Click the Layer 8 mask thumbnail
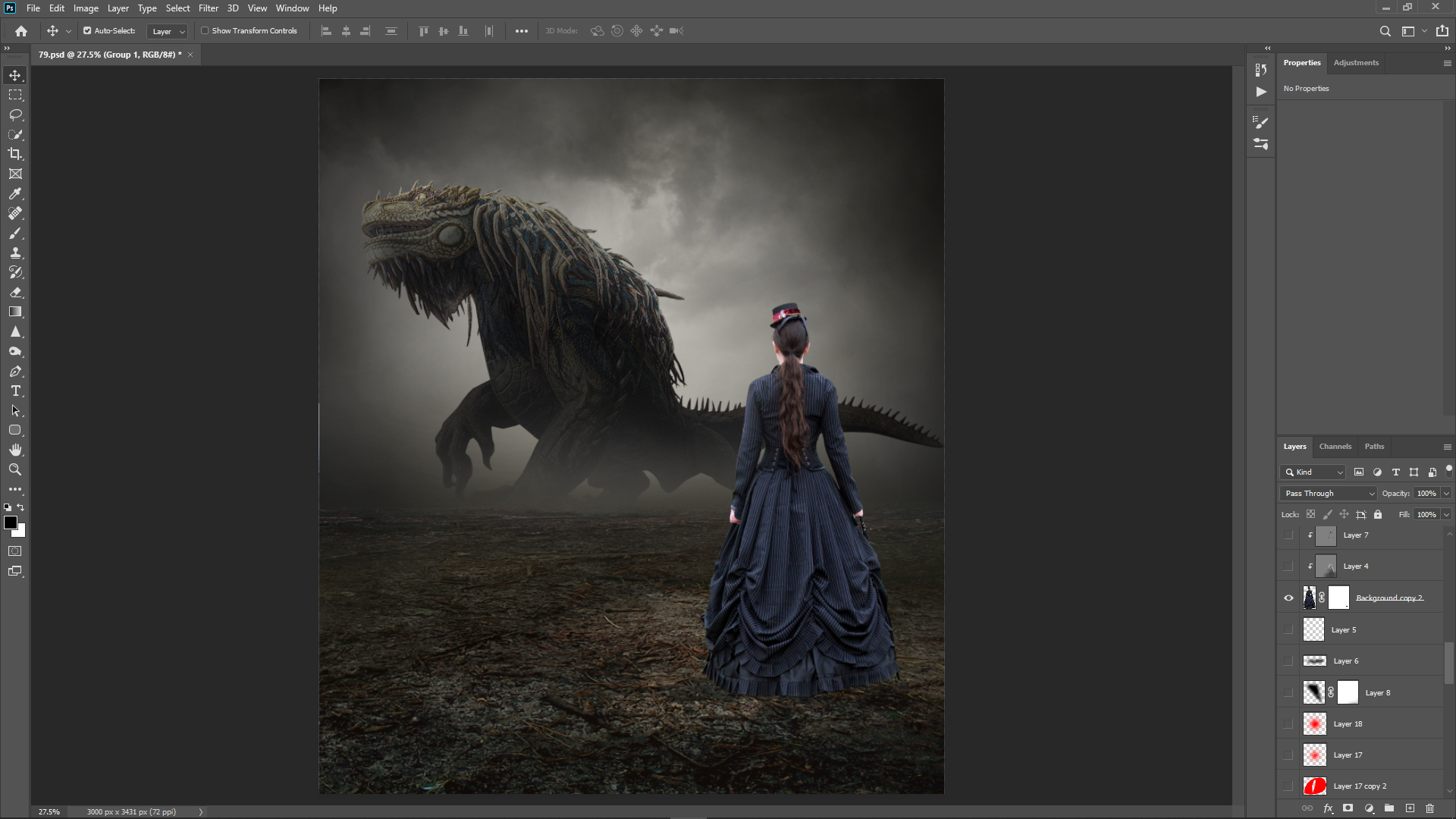 point(1348,692)
